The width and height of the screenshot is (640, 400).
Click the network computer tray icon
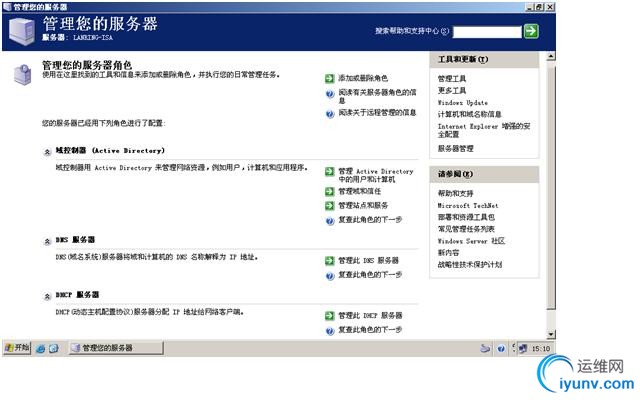(522, 349)
